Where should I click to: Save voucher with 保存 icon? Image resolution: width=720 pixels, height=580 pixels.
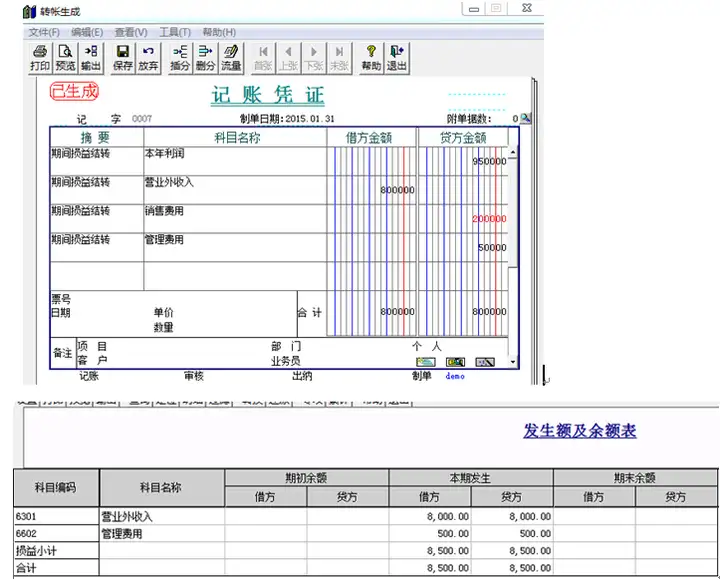pyautogui.click(x=123, y=58)
